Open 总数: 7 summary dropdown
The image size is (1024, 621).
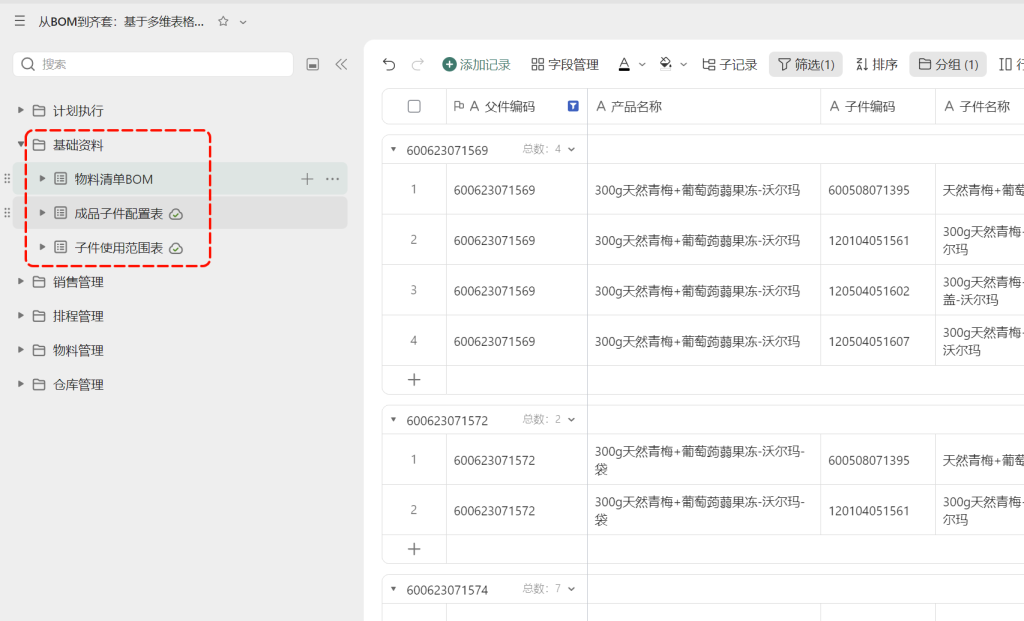pyautogui.click(x=549, y=589)
